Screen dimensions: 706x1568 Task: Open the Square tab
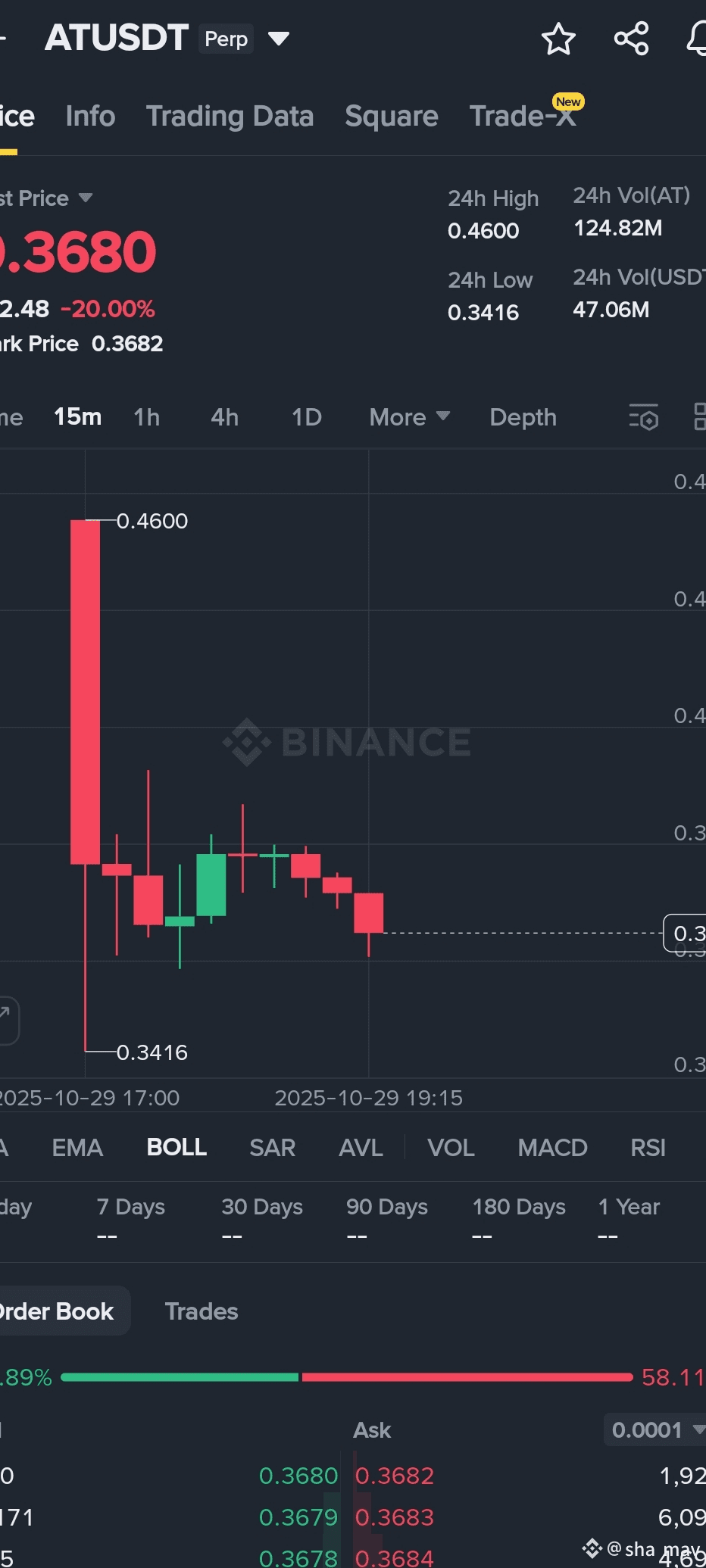(391, 117)
